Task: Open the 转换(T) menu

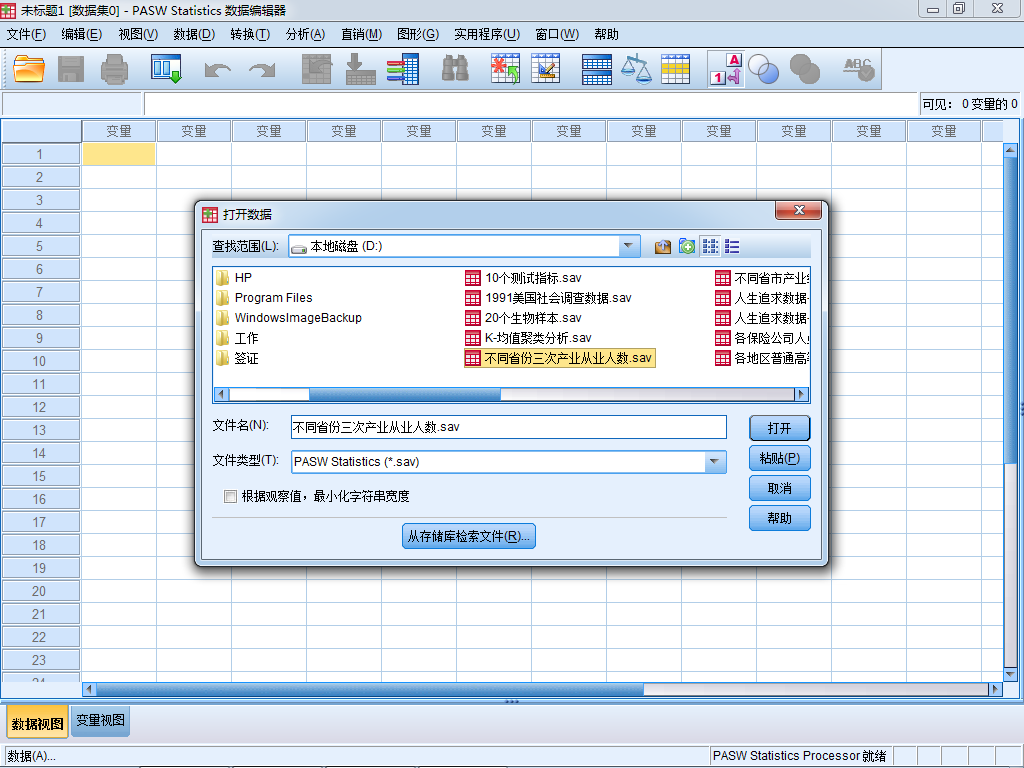Action: tap(250, 35)
